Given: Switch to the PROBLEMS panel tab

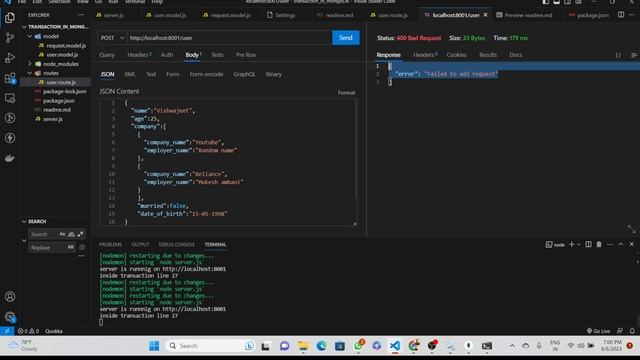Looking at the screenshot, I should tap(110, 244).
